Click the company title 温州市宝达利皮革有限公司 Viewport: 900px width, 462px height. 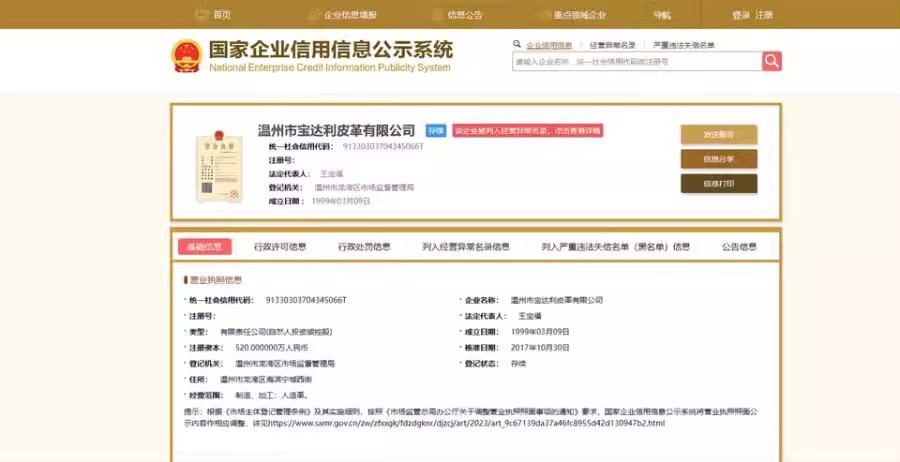point(336,130)
